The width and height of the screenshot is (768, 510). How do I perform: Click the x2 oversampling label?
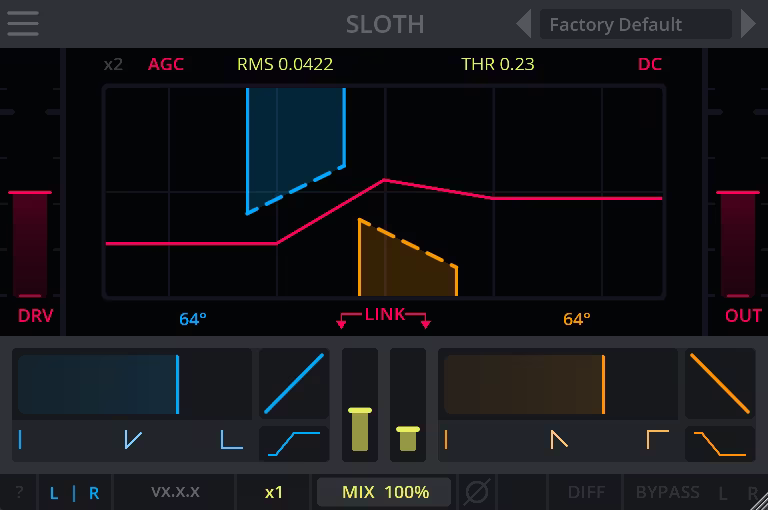tap(113, 65)
